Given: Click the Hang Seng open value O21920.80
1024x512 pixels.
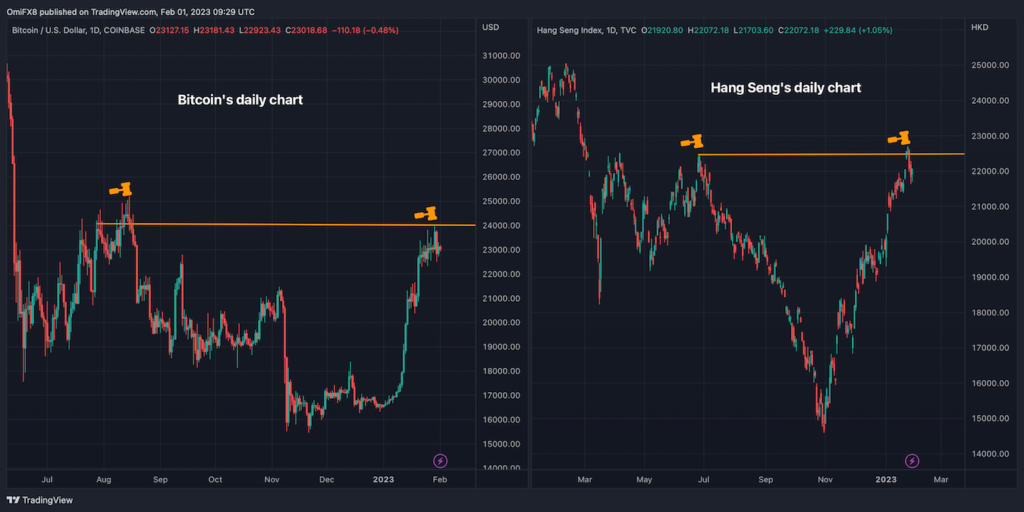Looking at the screenshot, I should pyautogui.click(x=663, y=31).
